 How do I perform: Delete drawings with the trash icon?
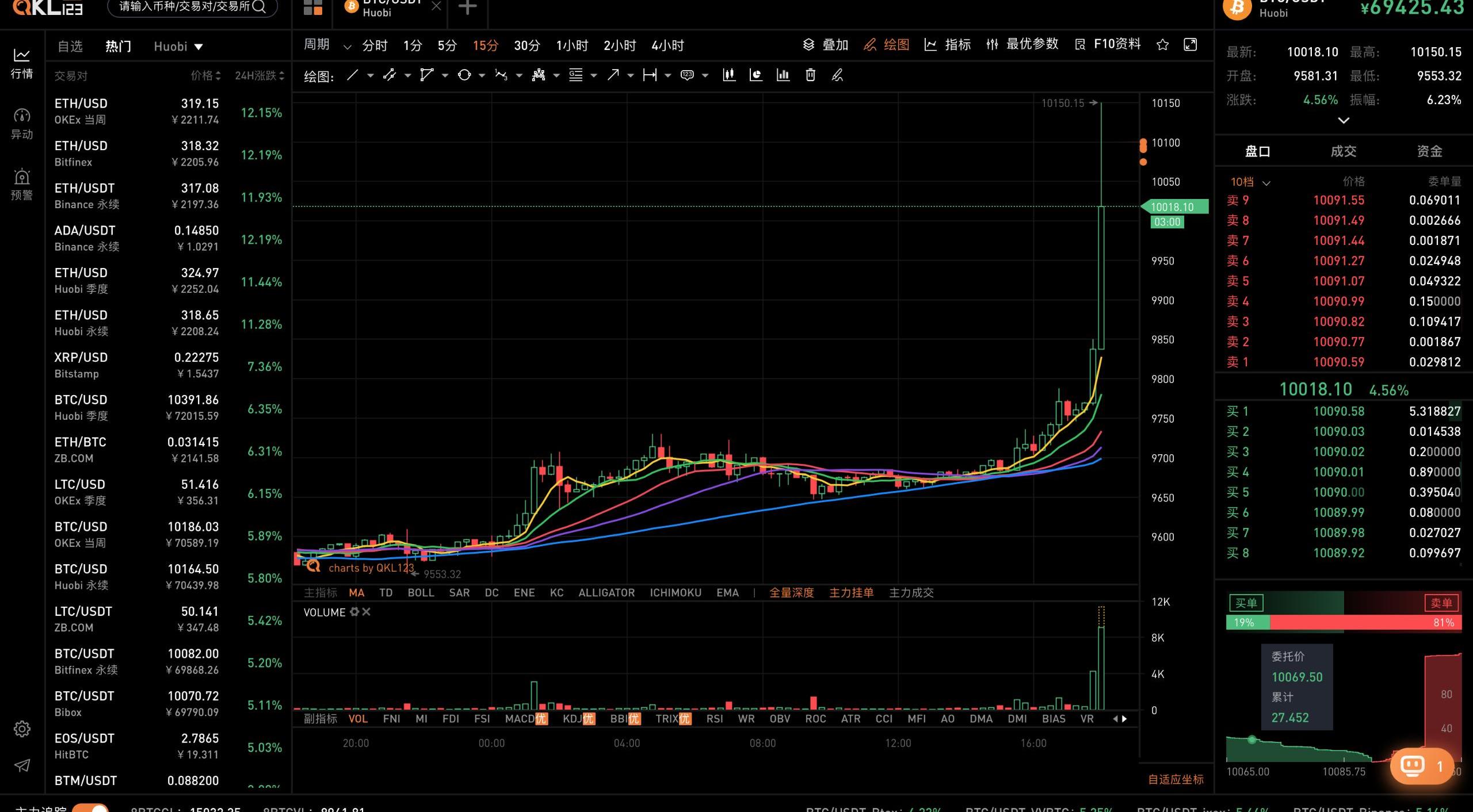pyautogui.click(x=810, y=75)
